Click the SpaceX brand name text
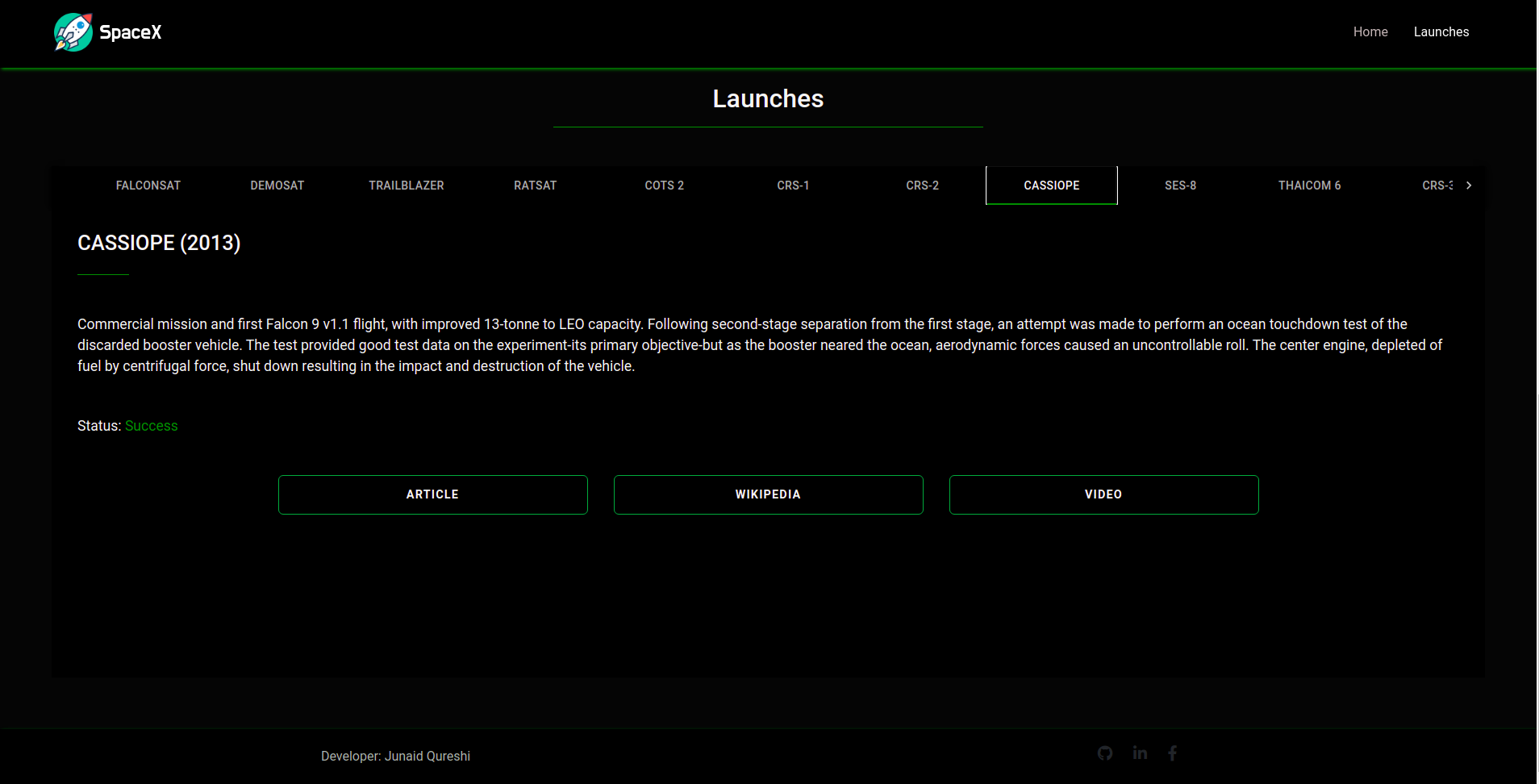This screenshot has height=784, width=1539. pyautogui.click(x=131, y=32)
